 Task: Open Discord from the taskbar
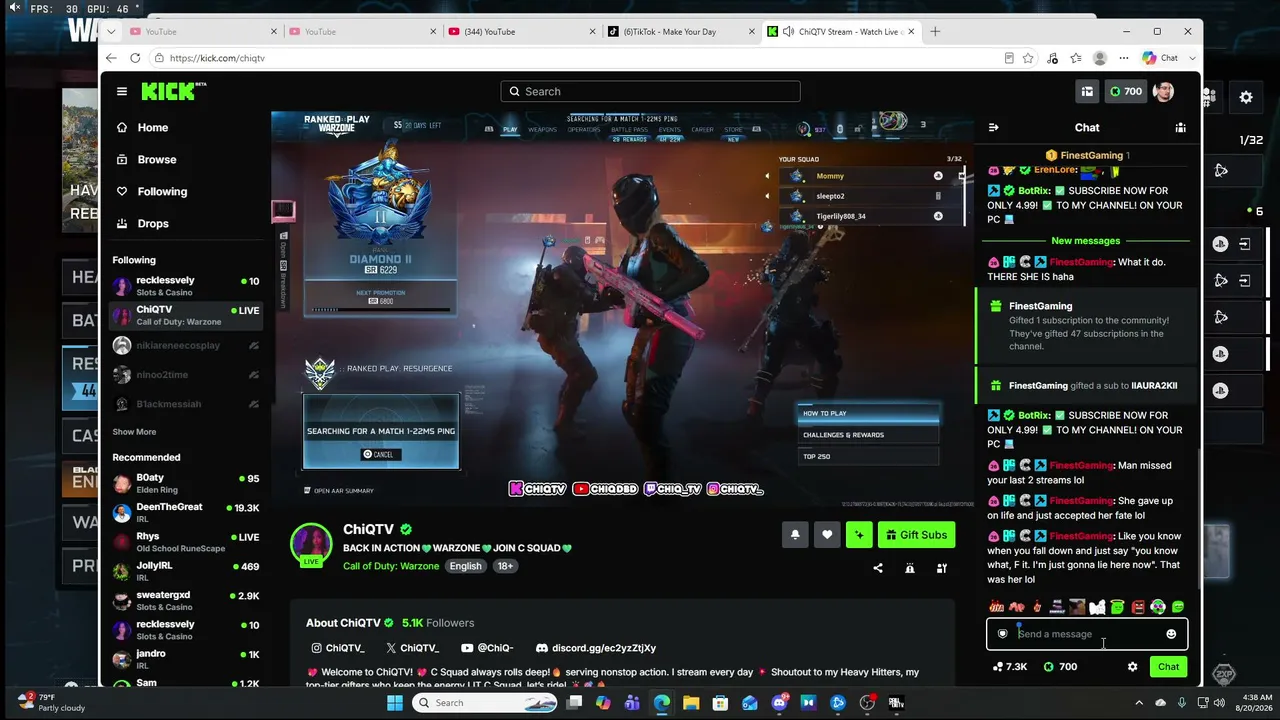coord(779,703)
